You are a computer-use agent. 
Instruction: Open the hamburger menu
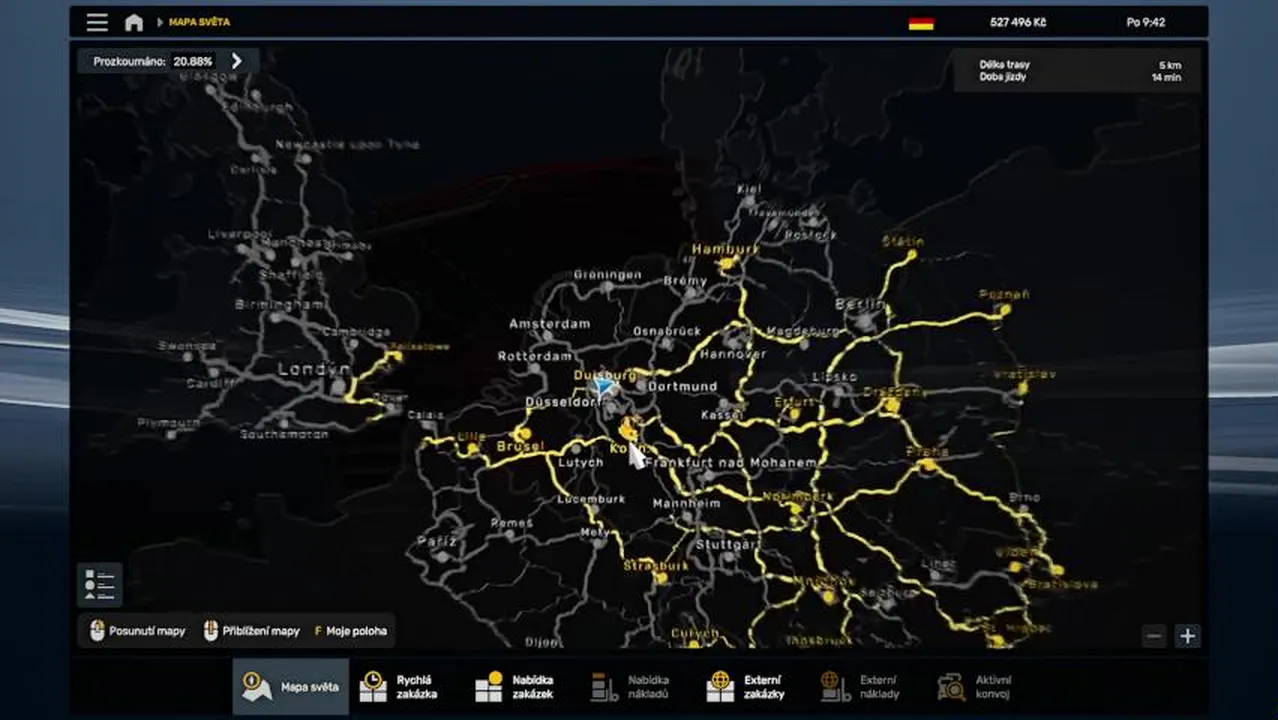coord(97,22)
